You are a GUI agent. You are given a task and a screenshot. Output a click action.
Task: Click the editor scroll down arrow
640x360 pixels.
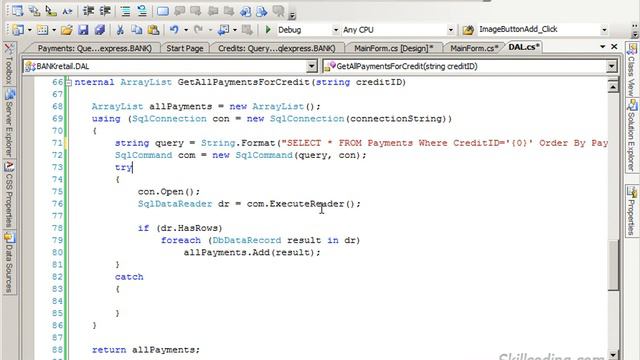(x=613, y=355)
